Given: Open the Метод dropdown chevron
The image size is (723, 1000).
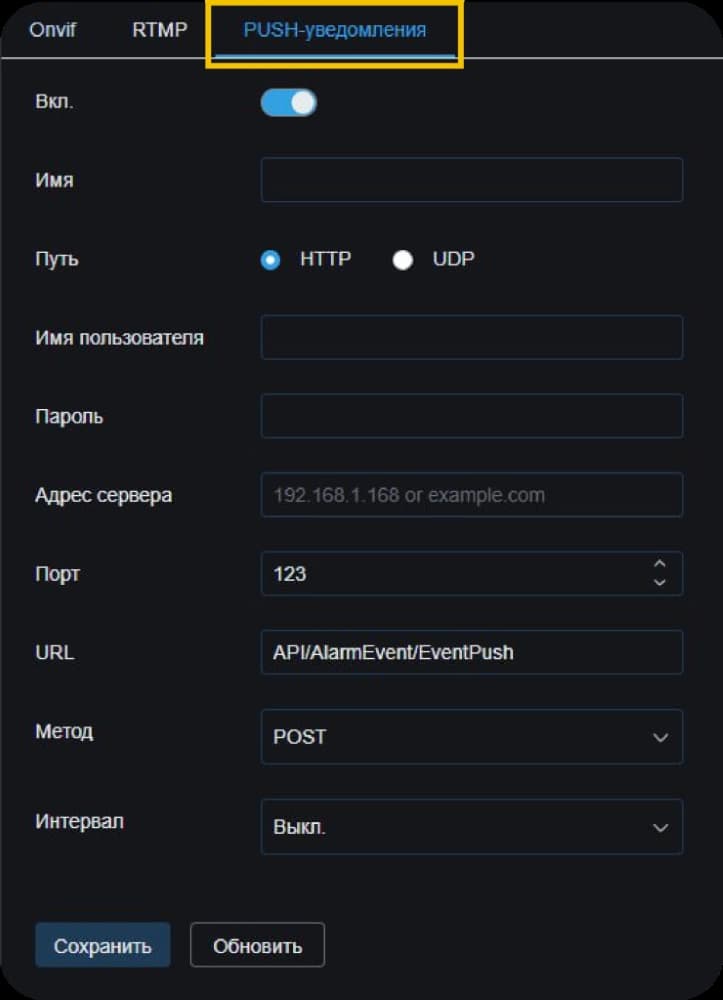Looking at the screenshot, I should (x=661, y=737).
